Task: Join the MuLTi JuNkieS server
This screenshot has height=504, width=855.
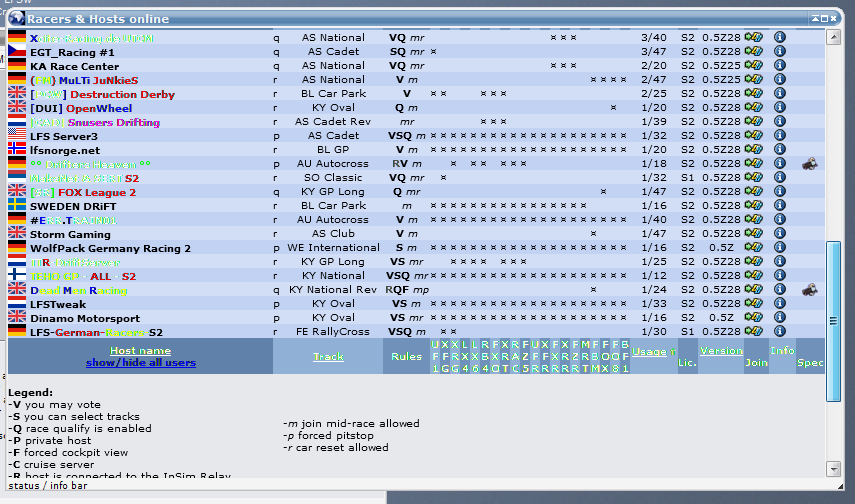Action: tap(754, 79)
